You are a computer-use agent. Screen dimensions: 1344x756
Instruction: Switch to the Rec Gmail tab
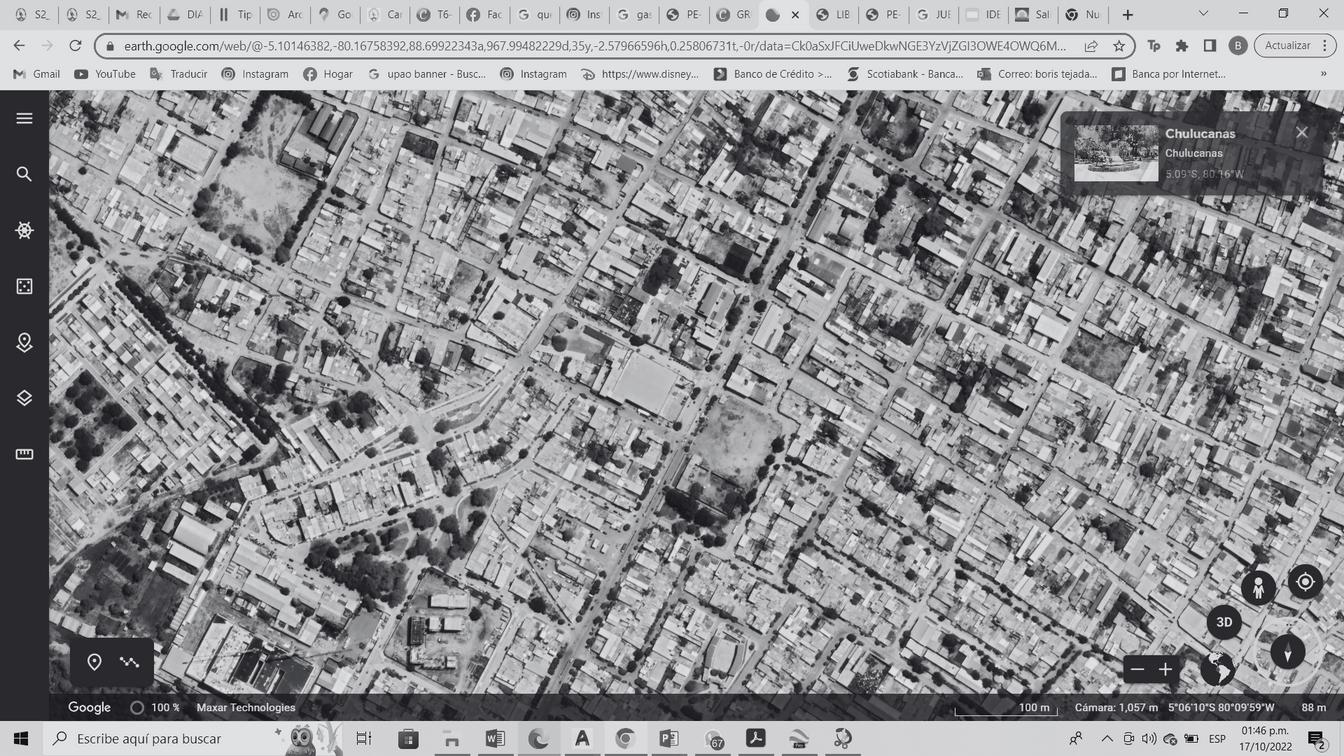pyautogui.click(x=133, y=15)
